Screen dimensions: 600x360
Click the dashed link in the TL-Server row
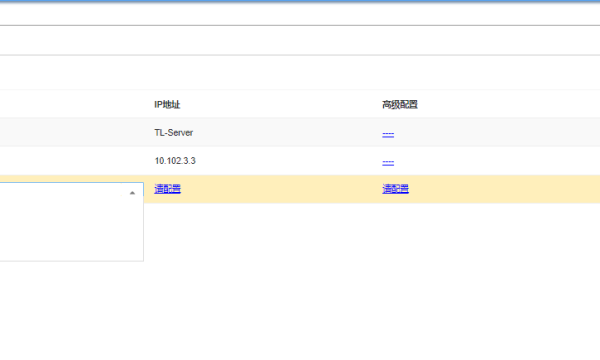pyautogui.click(x=388, y=134)
